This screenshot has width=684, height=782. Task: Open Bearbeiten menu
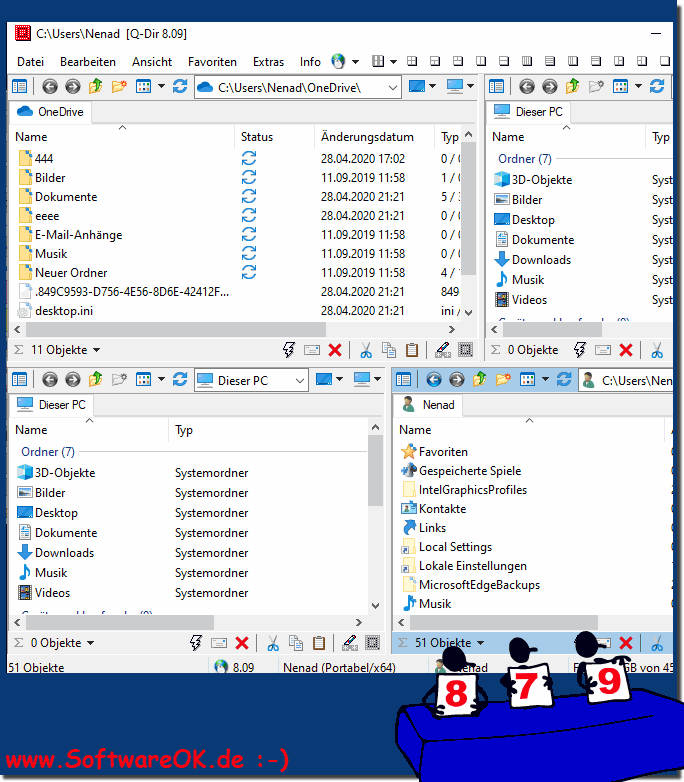click(88, 62)
